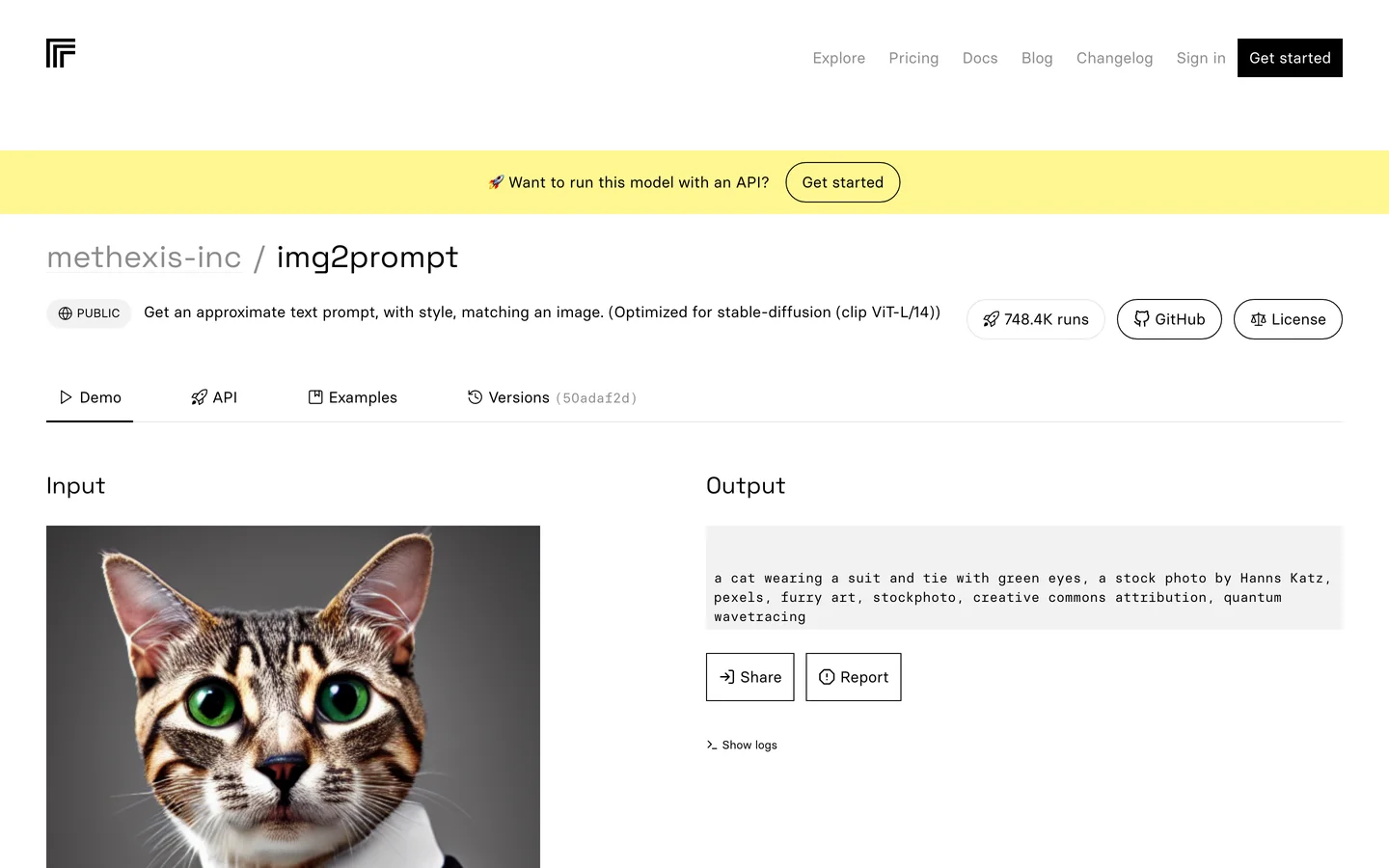
Task: Click Get started in the yellow banner
Action: [842, 182]
